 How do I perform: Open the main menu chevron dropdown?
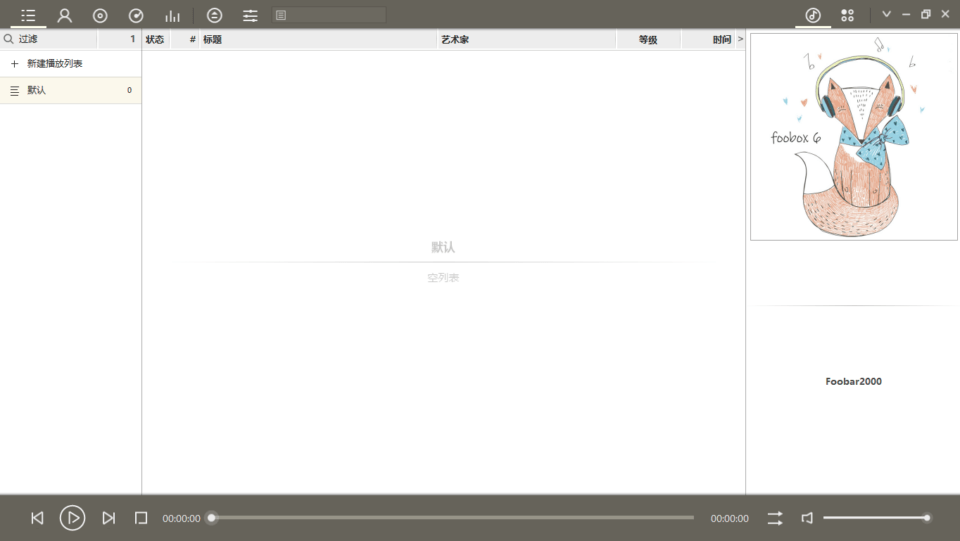coord(886,14)
